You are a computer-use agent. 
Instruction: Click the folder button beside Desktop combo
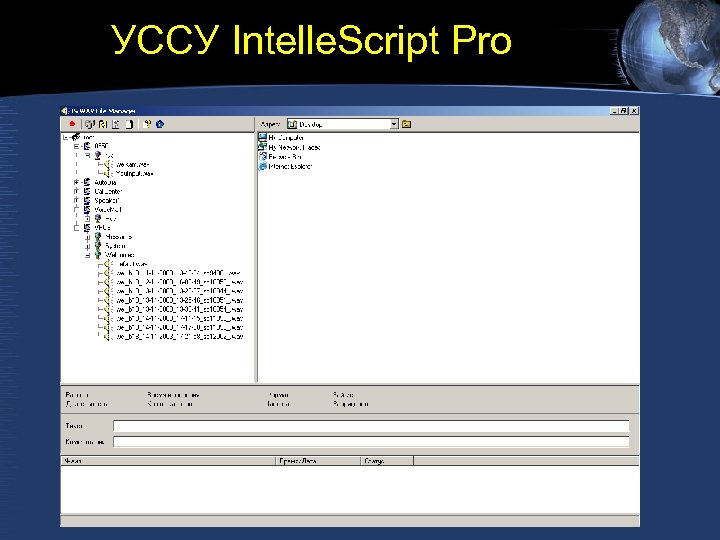point(406,124)
